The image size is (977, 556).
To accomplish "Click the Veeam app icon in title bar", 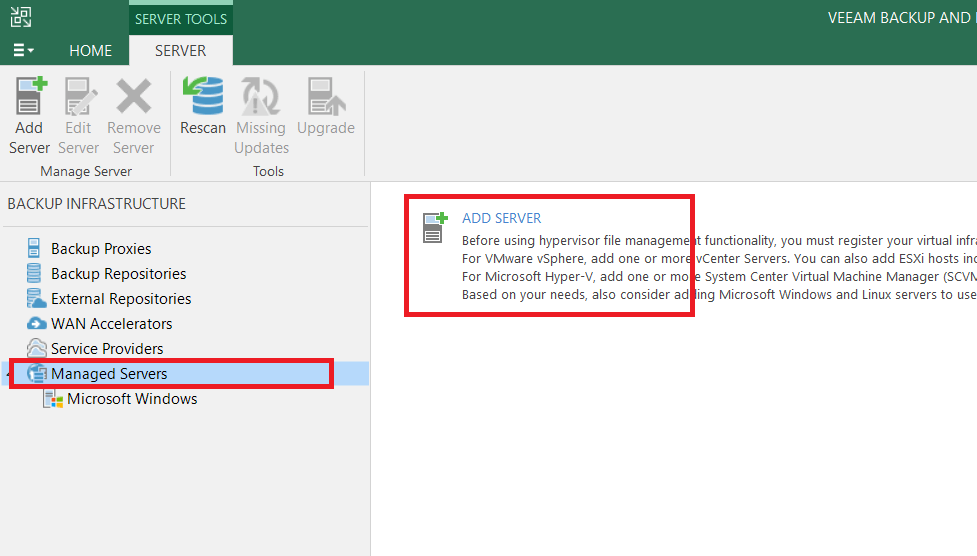I will pyautogui.click(x=20, y=17).
